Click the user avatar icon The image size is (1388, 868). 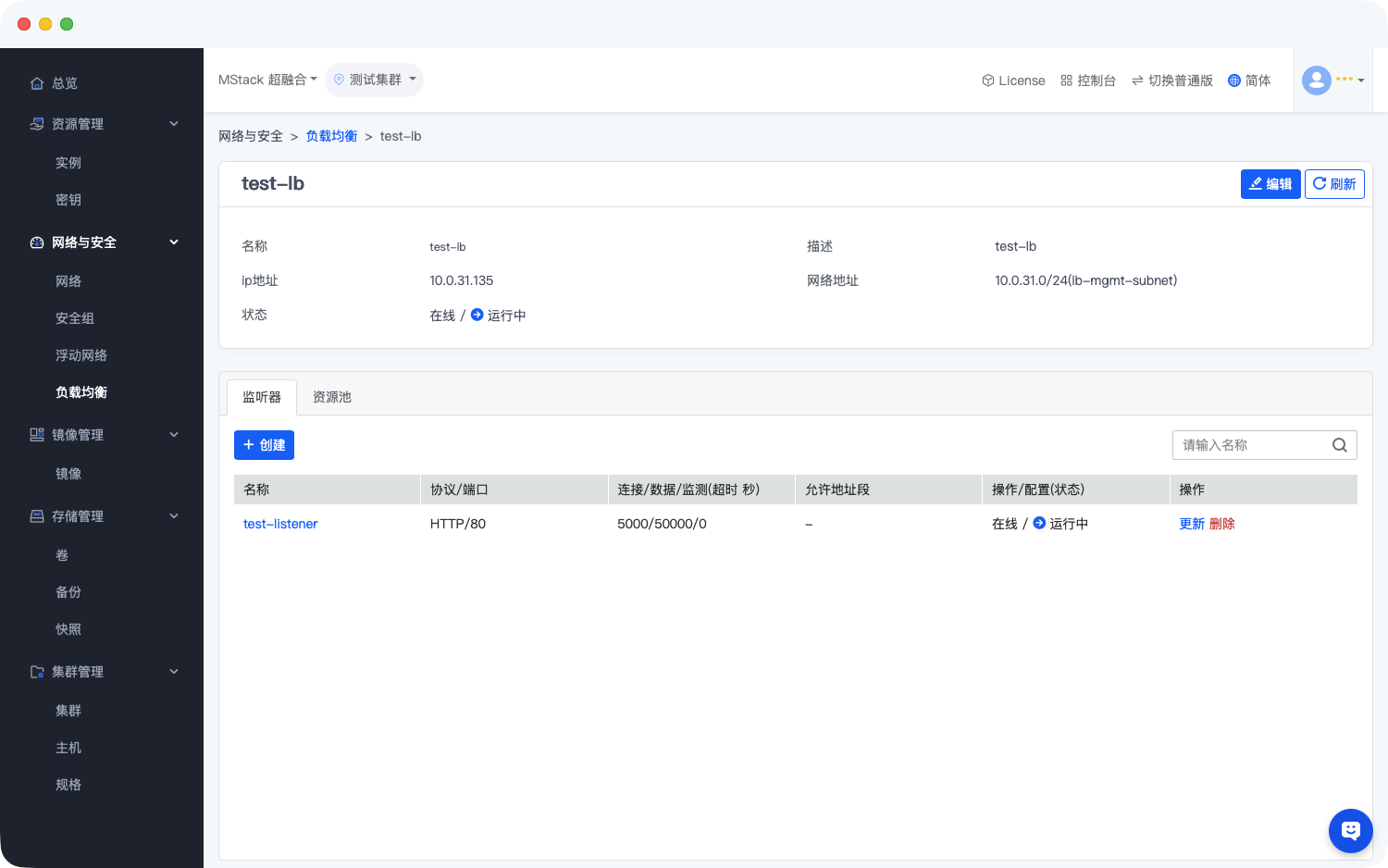[x=1316, y=81]
